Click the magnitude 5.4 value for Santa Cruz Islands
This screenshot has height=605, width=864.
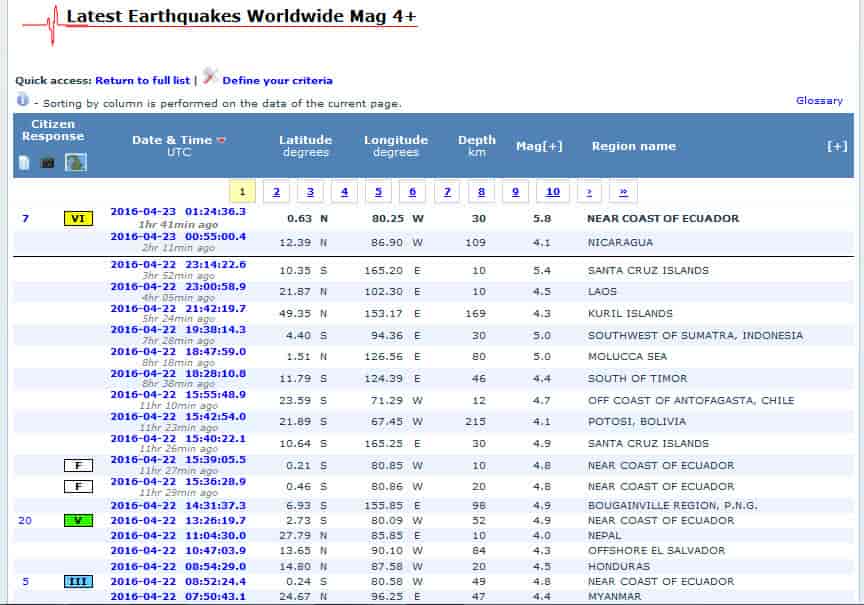(542, 271)
